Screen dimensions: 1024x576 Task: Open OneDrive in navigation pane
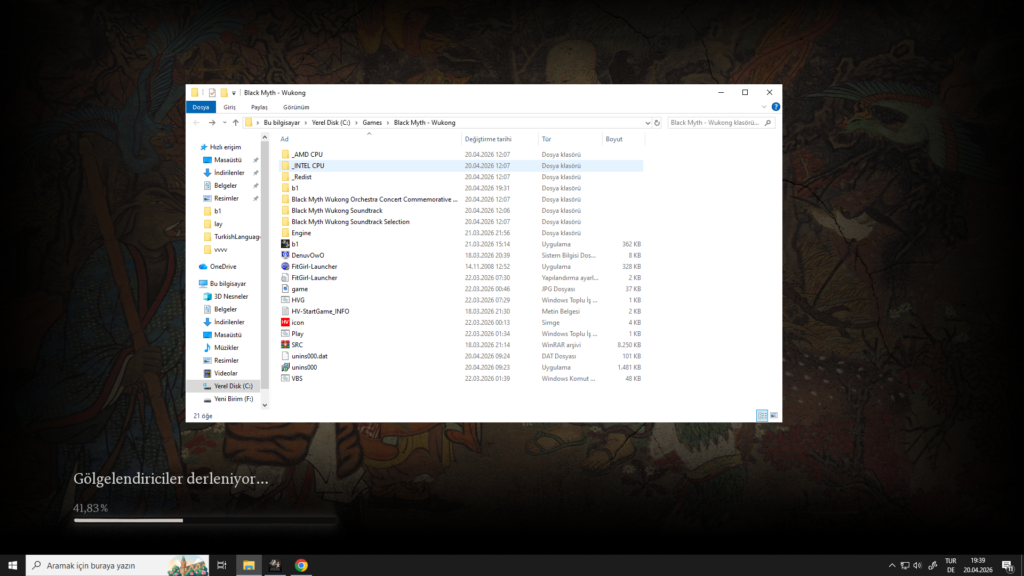(223, 266)
